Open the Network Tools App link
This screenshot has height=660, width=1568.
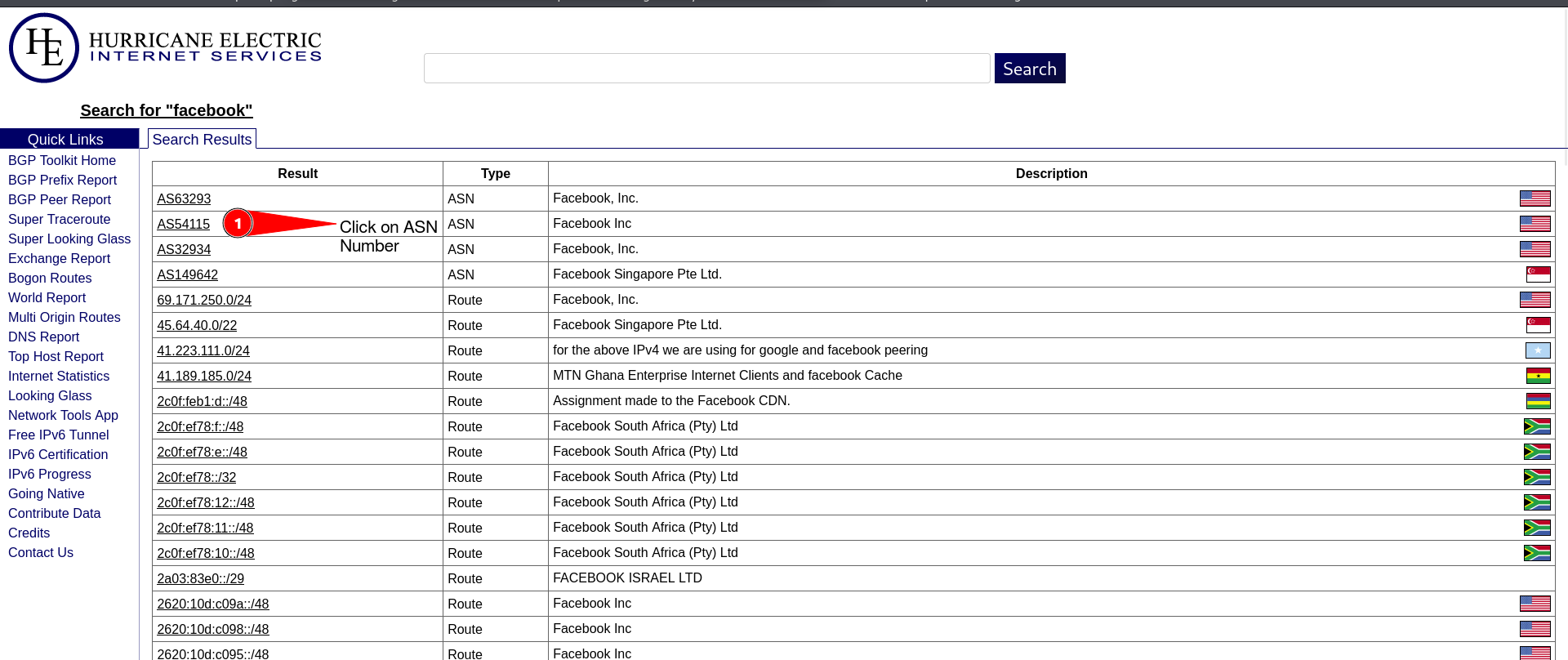(x=63, y=416)
